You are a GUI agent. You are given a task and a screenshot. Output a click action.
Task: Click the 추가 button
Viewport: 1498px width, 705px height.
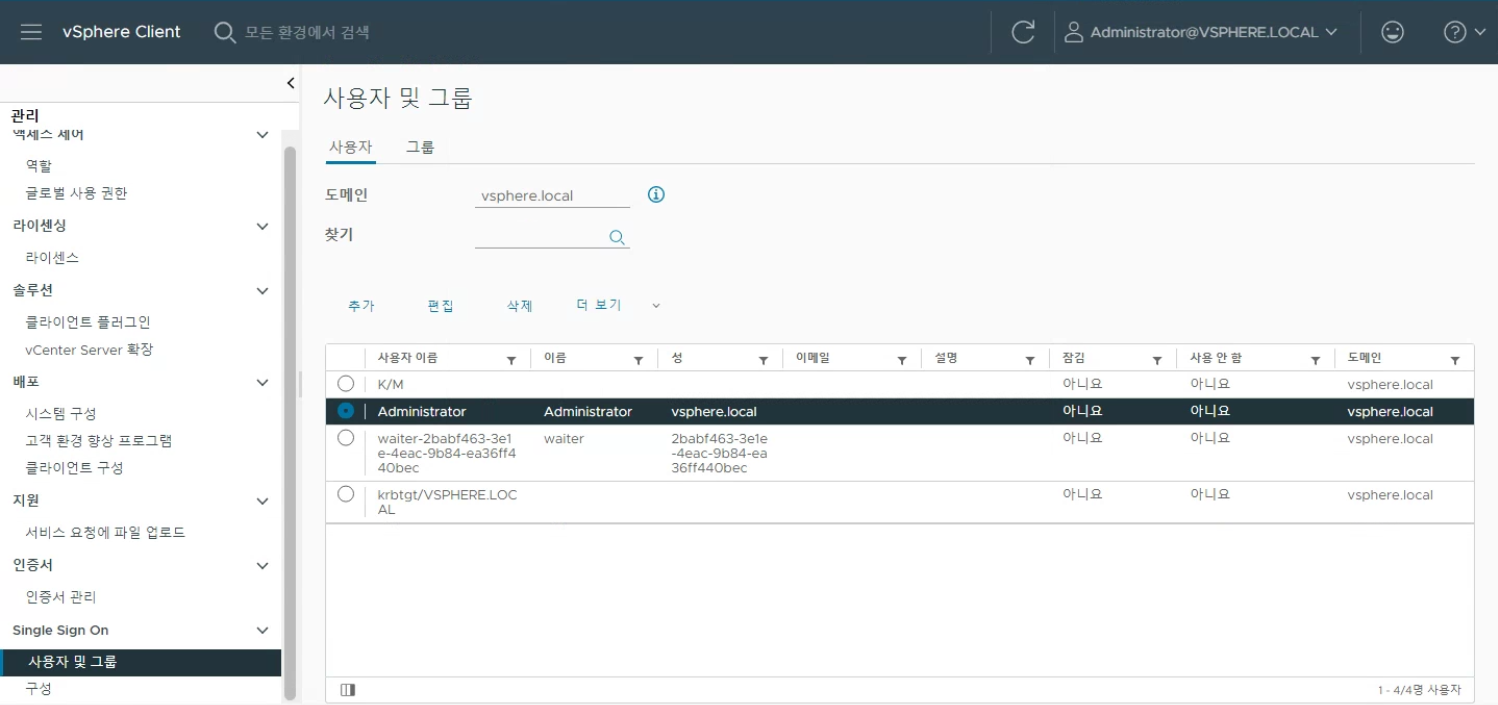[361, 306]
